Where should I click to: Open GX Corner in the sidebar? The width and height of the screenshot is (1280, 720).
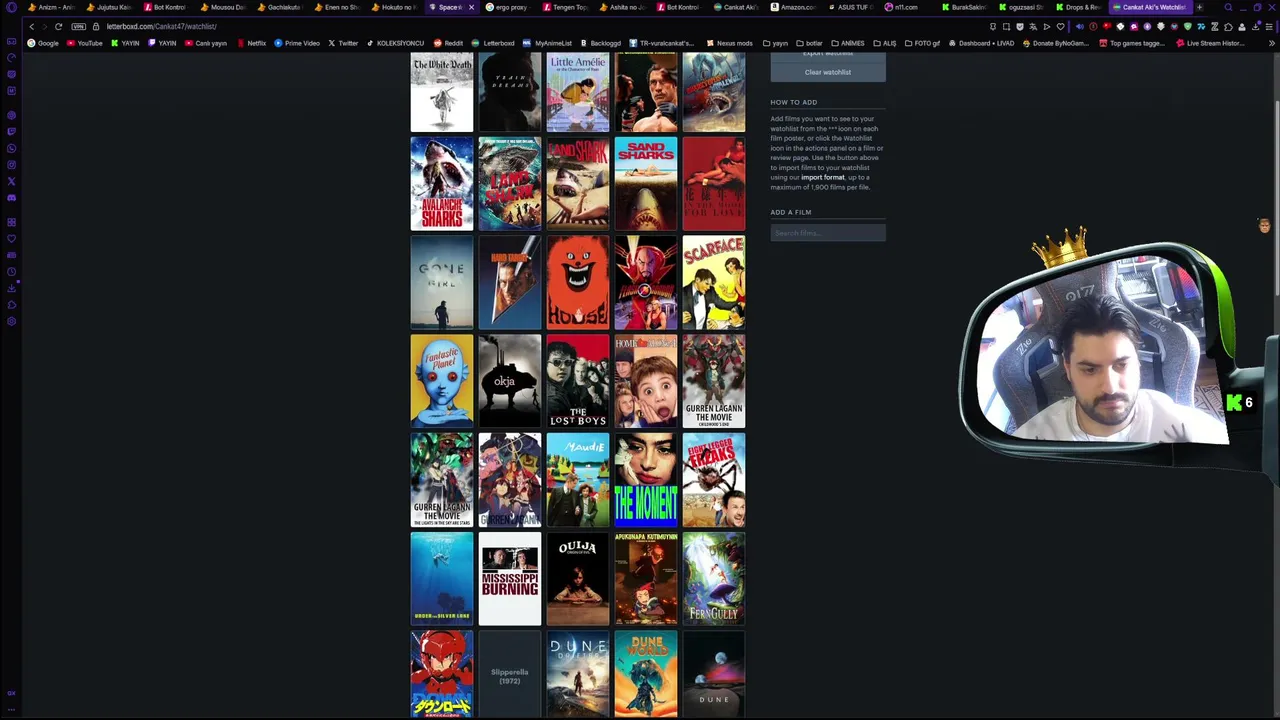point(11,41)
